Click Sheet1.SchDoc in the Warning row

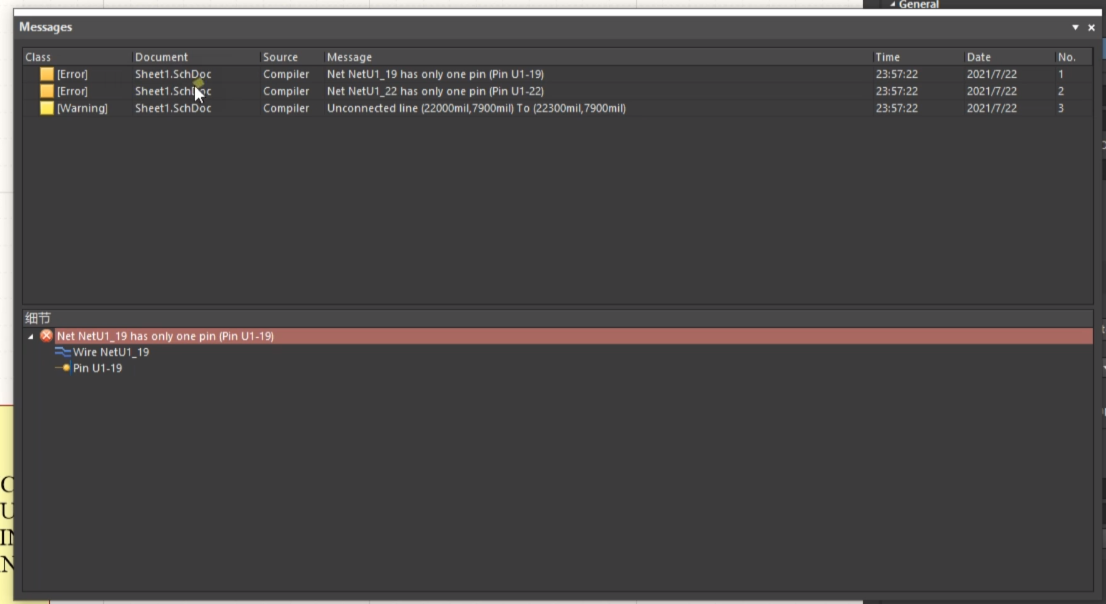(173, 108)
